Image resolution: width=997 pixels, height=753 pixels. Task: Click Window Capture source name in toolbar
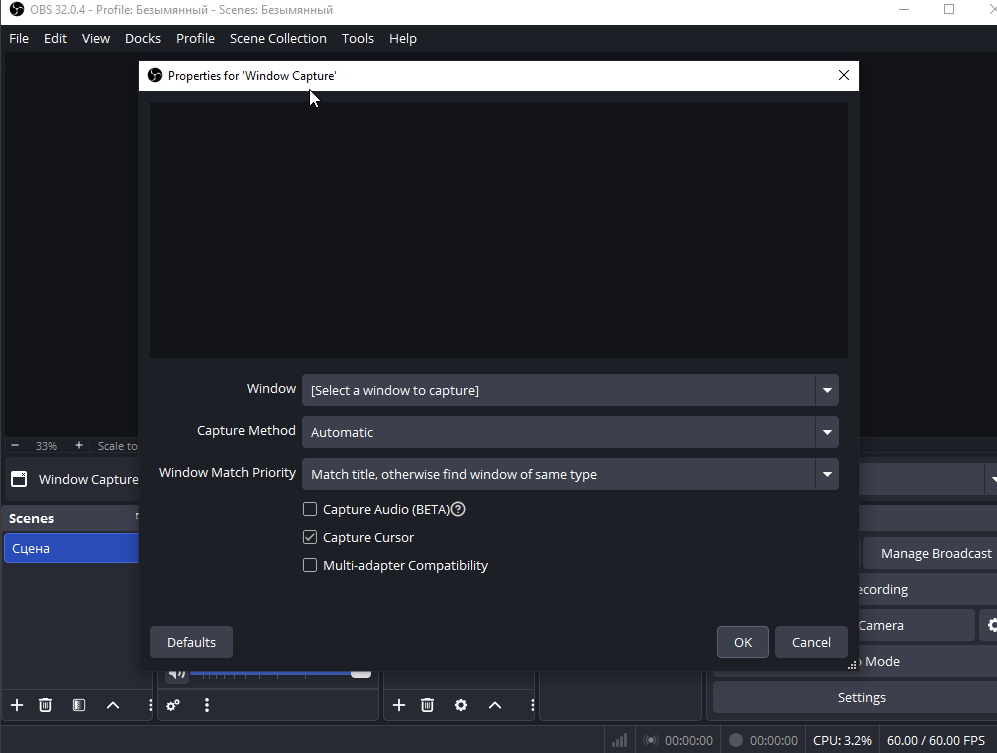pyautogui.click(x=88, y=480)
